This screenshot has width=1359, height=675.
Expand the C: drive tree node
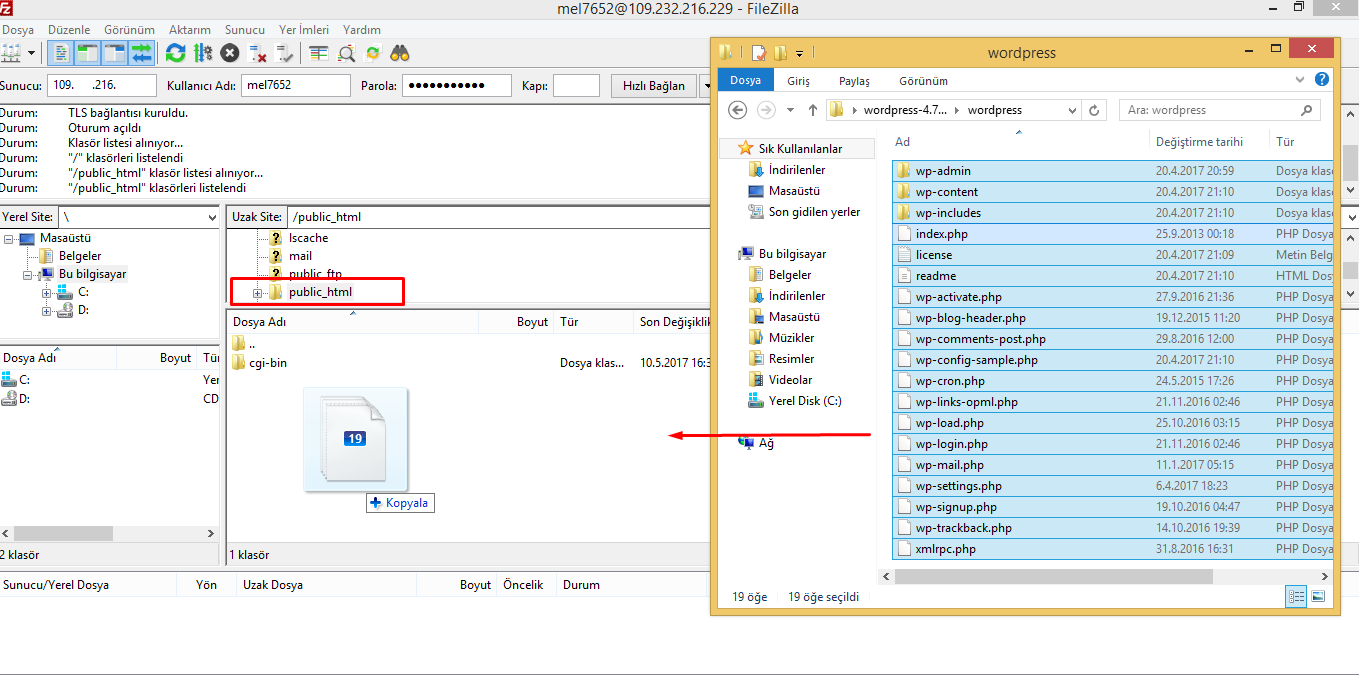click(x=46, y=292)
